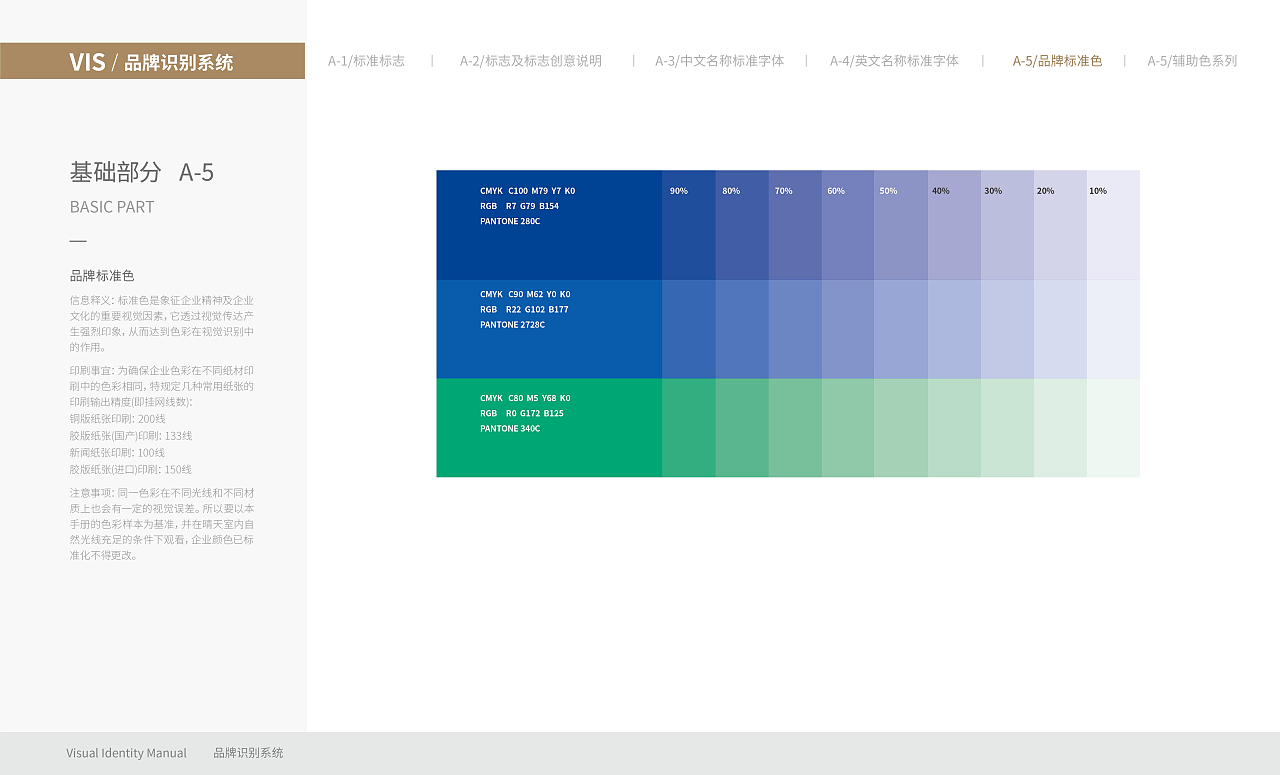Click the line 胶版纸张(国产)印刷: 133线

(131, 436)
